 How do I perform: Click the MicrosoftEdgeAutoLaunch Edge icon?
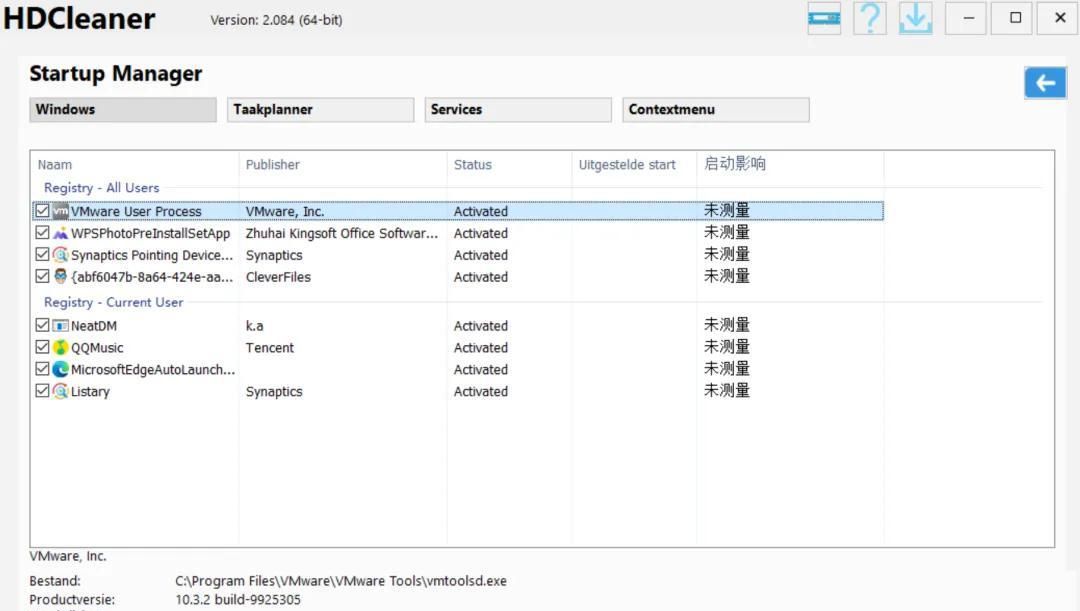(61, 370)
